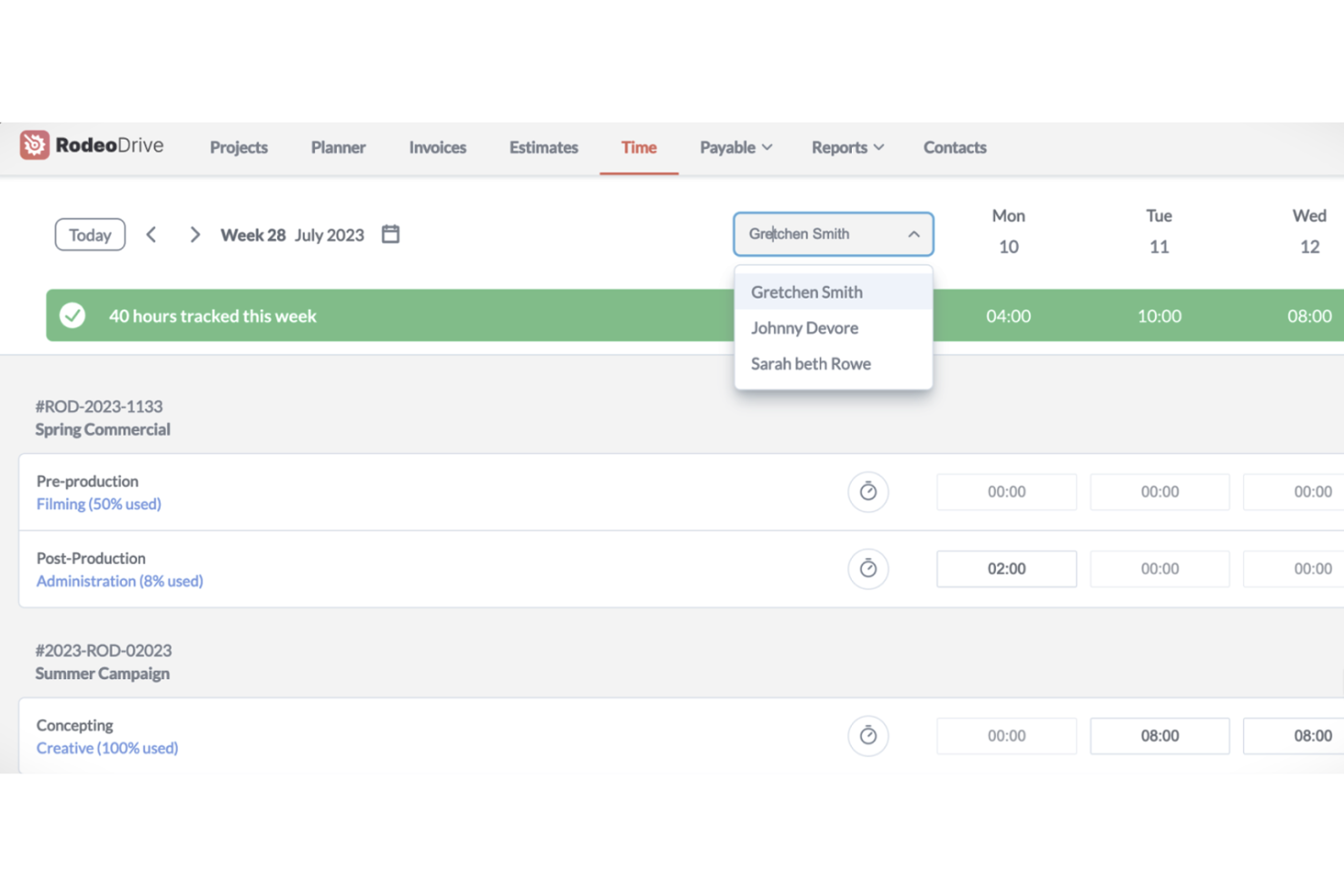
Task: Click Tuesday total 10:00 in green bar
Action: tap(1160, 316)
